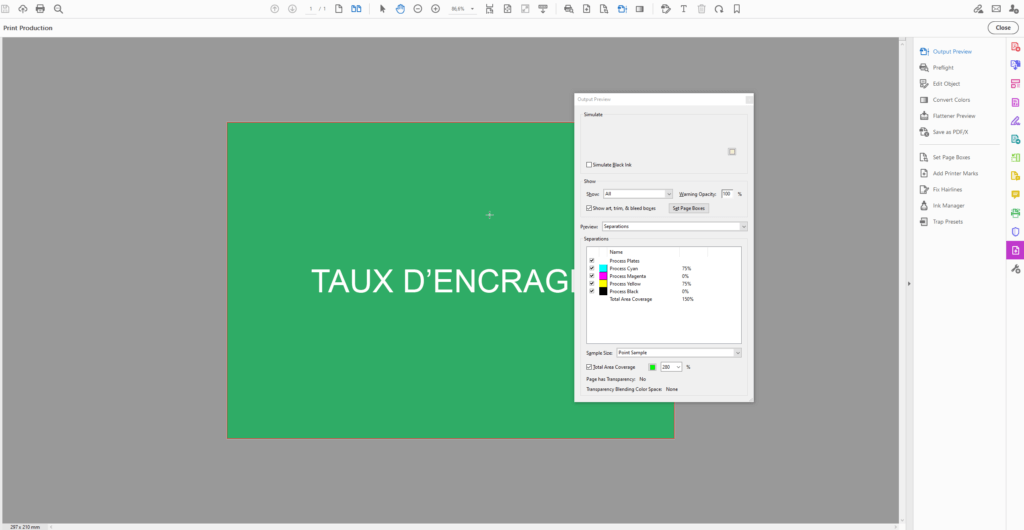Click the page number field

(311, 9)
